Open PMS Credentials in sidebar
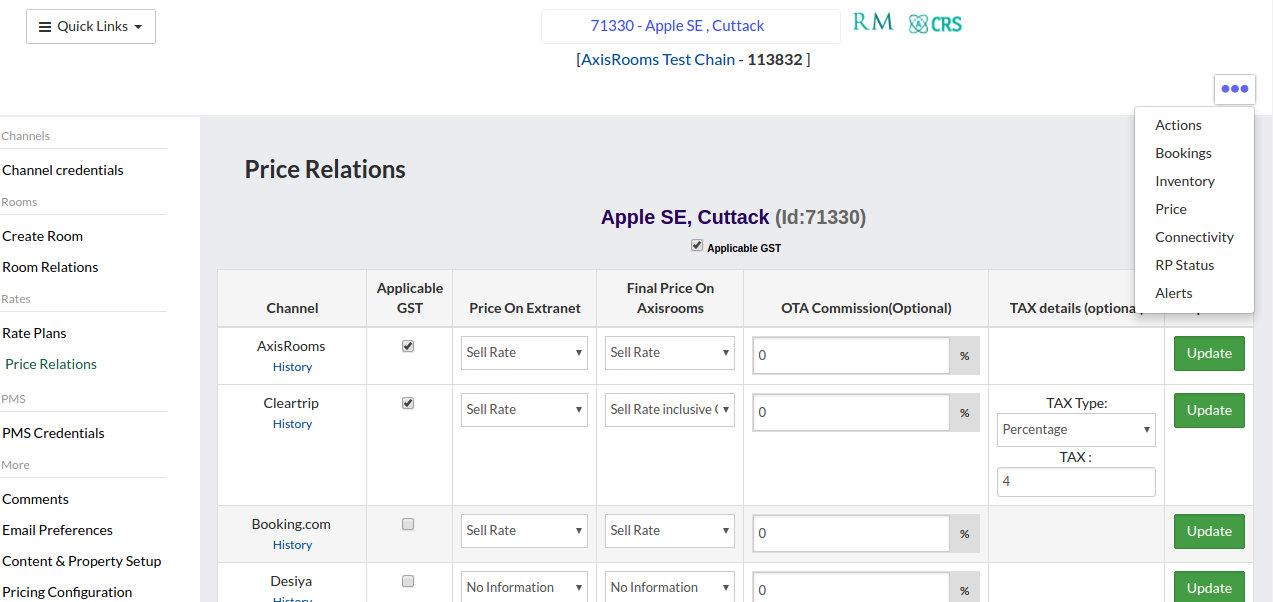The height and width of the screenshot is (602, 1273). [x=53, y=433]
